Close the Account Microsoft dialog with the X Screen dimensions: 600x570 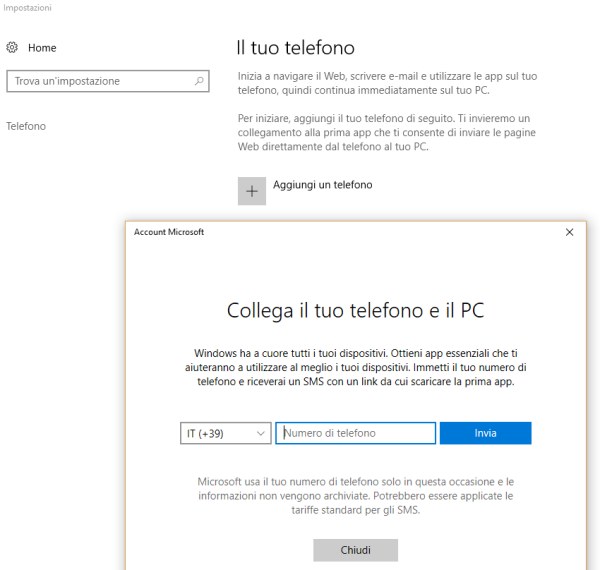pyautogui.click(x=569, y=232)
